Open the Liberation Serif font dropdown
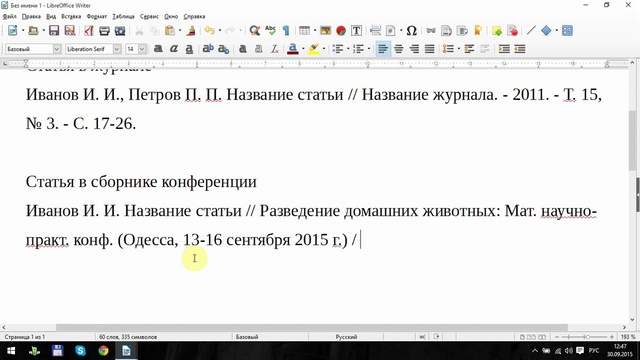The width and height of the screenshot is (640, 360). pos(117,49)
